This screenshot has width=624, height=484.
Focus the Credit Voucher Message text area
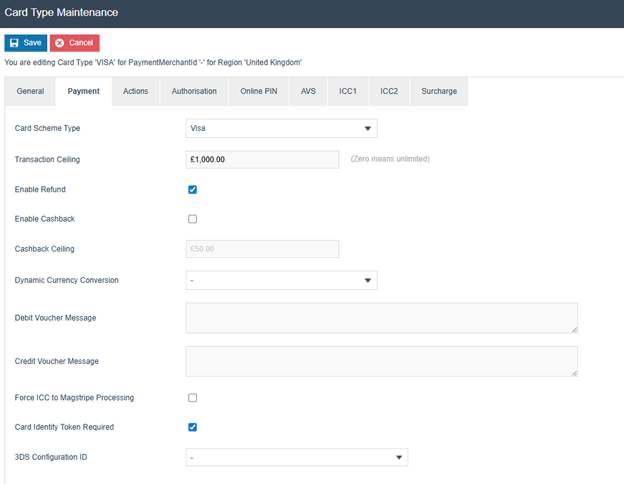381,361
